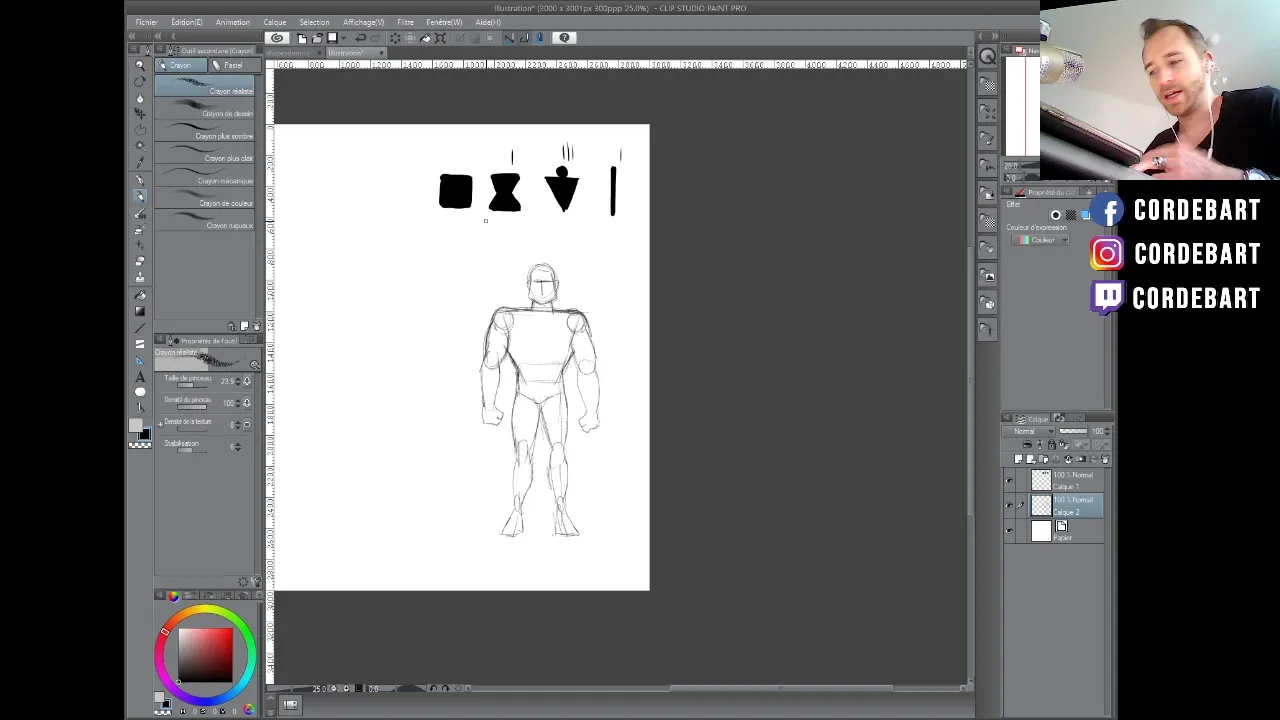
Task: Toggle visibility of Calque 2 layer
Action: [1009, 506]
